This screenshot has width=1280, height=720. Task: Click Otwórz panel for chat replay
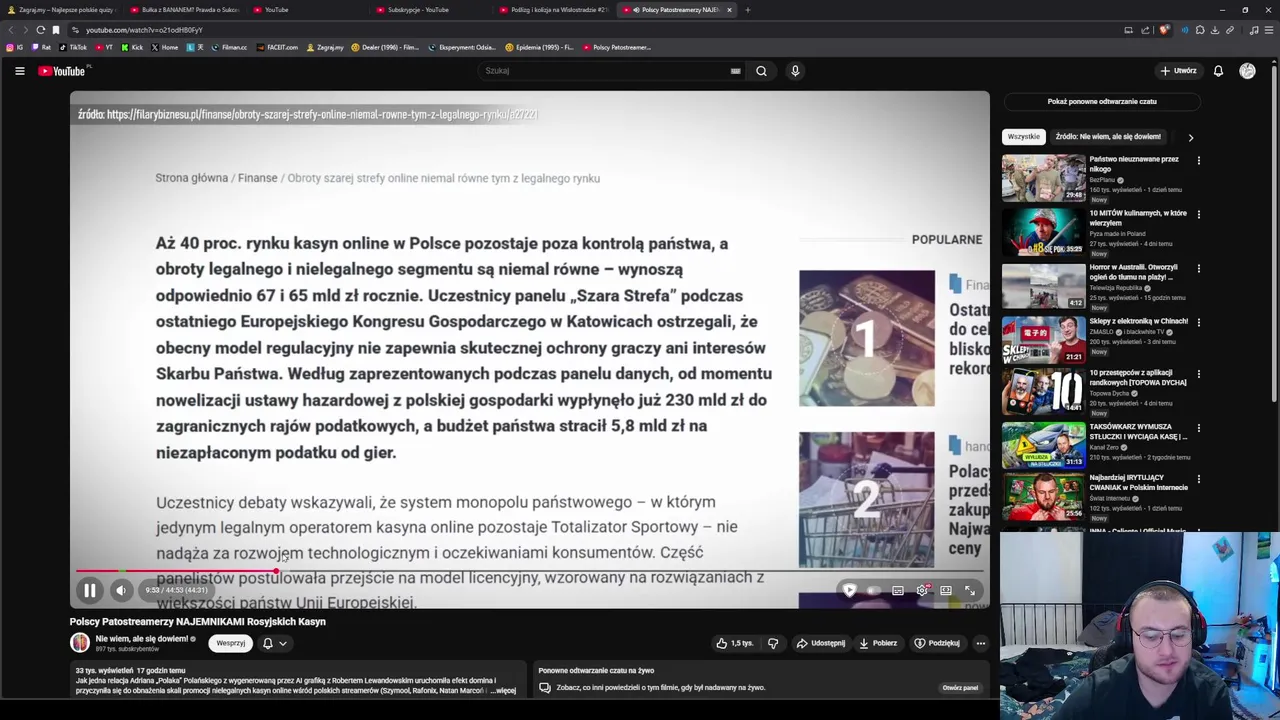pos(960,687)
